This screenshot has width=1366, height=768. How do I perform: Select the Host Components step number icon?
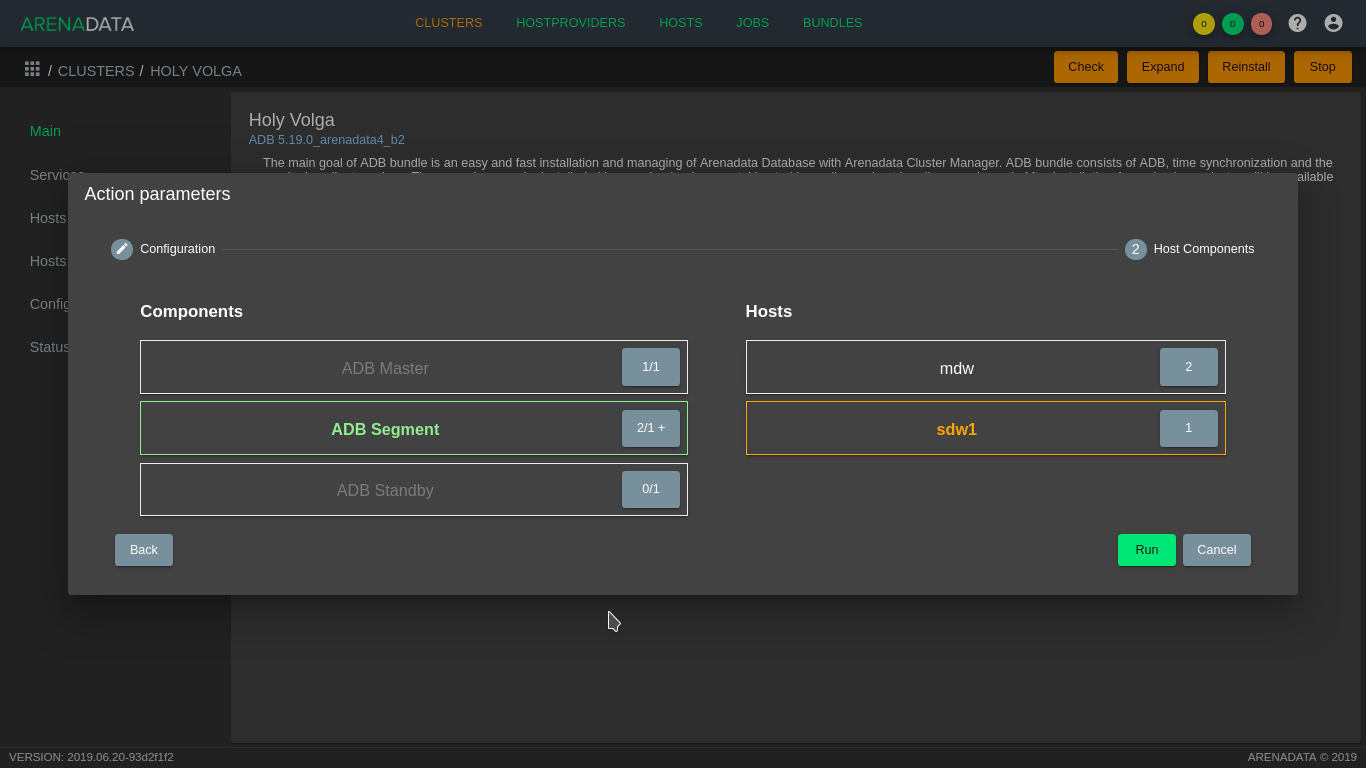[1135, 249]
